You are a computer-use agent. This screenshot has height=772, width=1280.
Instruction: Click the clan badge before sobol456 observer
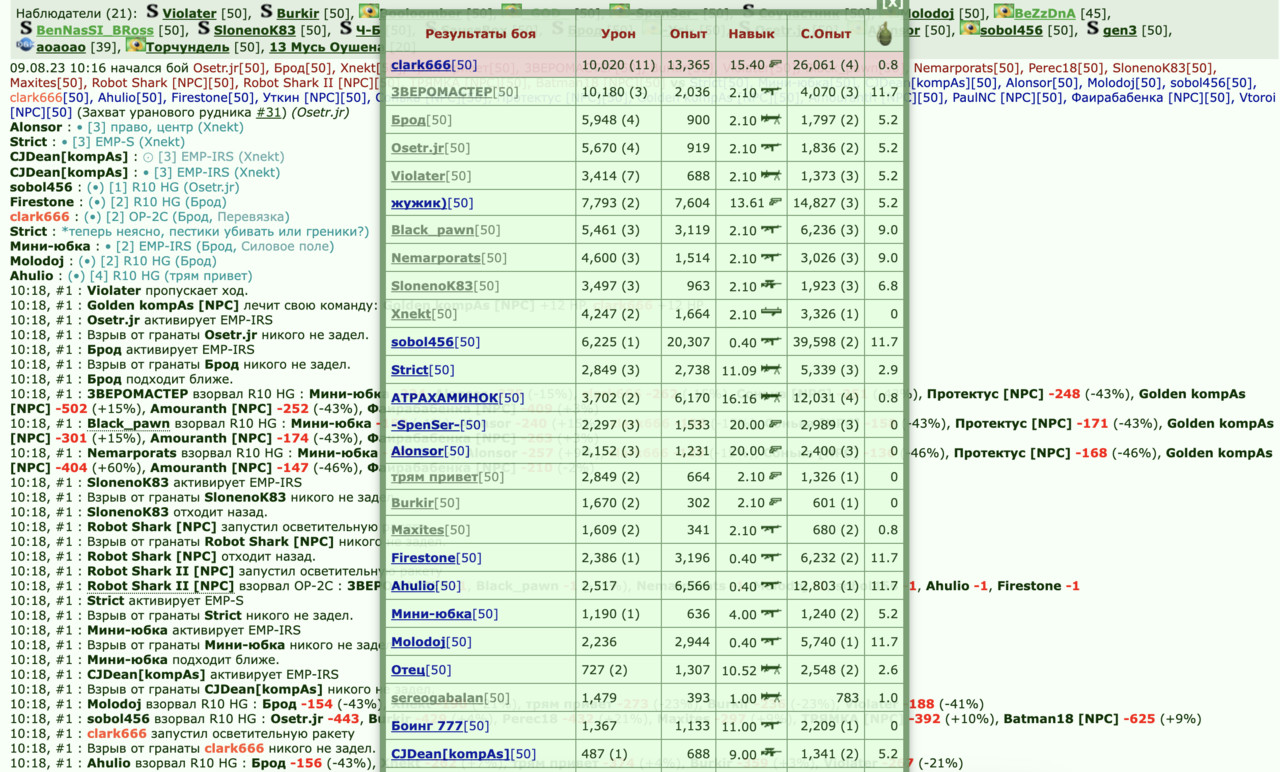tap(969, 29)
